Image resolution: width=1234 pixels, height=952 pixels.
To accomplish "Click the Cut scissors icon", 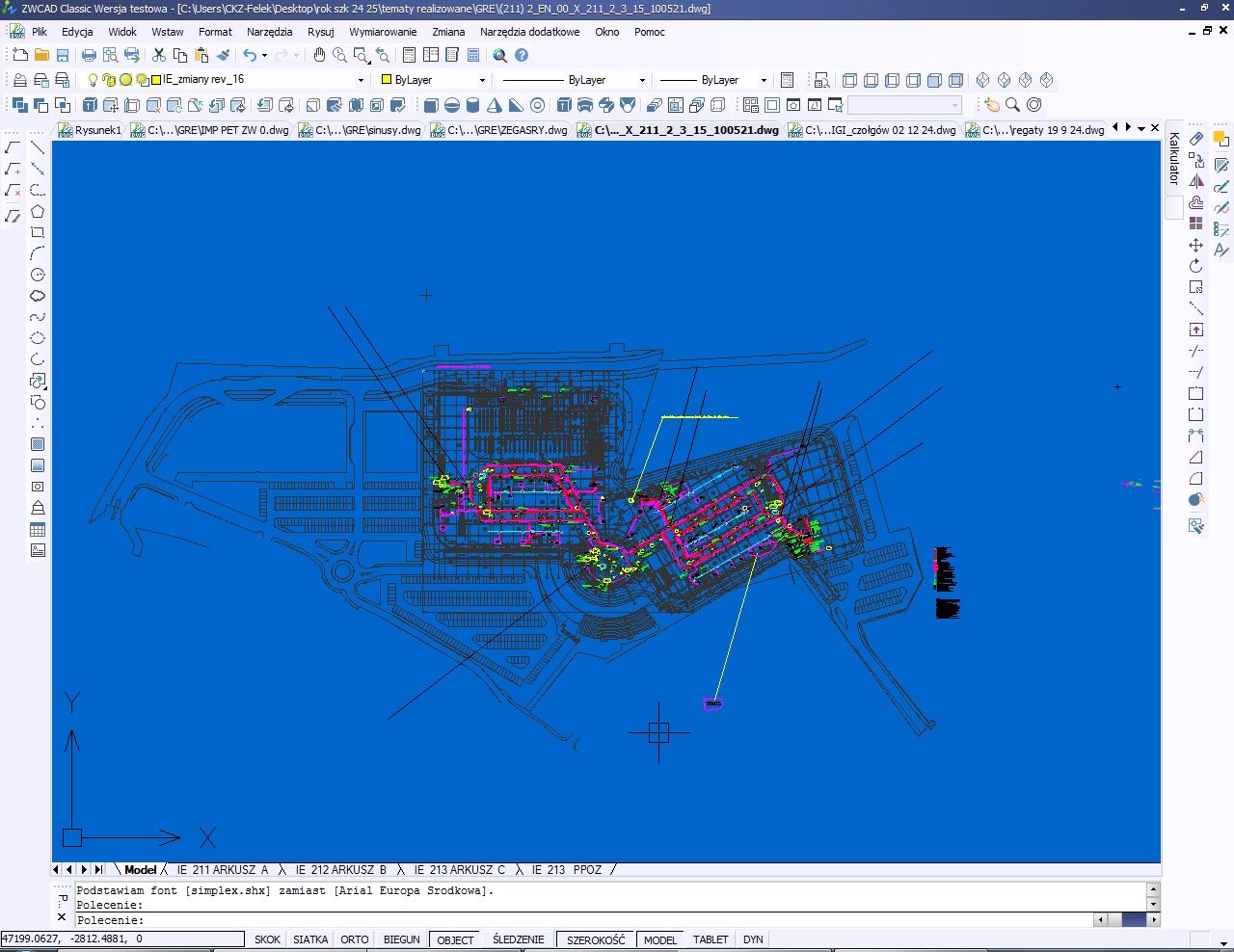I will pos(159,55).
